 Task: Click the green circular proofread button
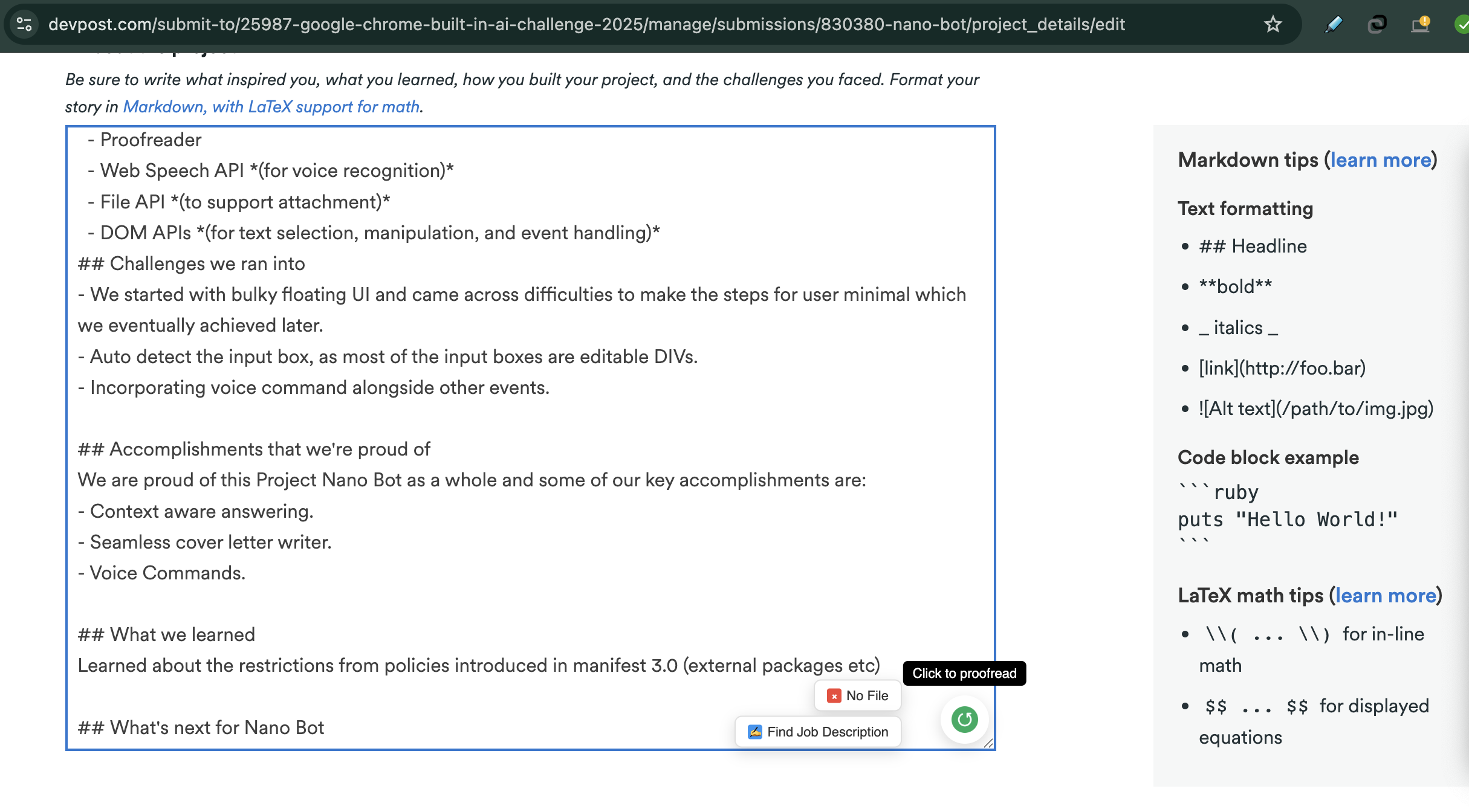964,719
